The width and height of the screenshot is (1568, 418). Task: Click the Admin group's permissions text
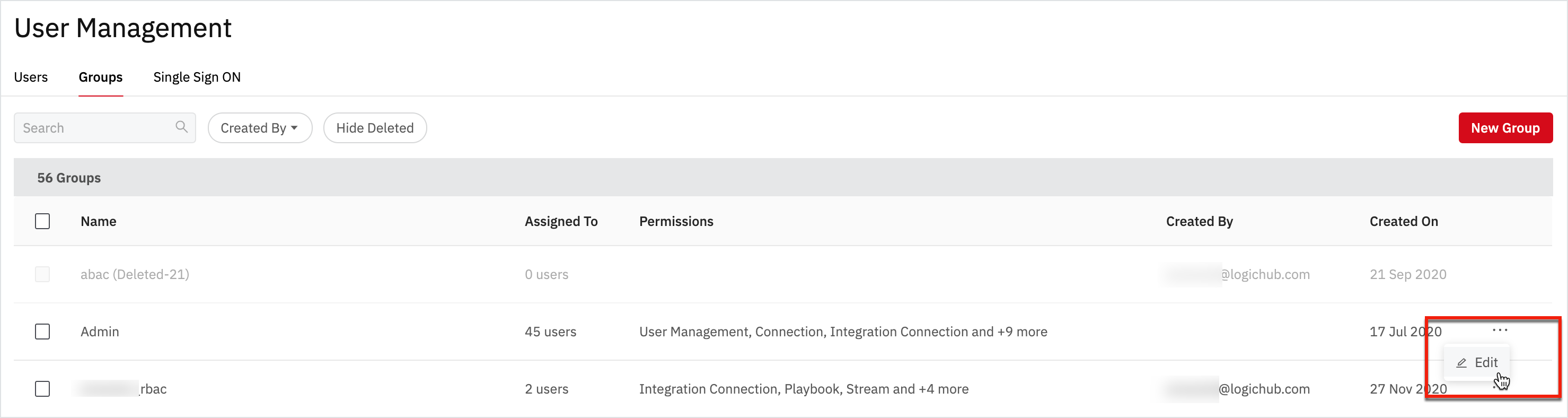coord(842,332)
